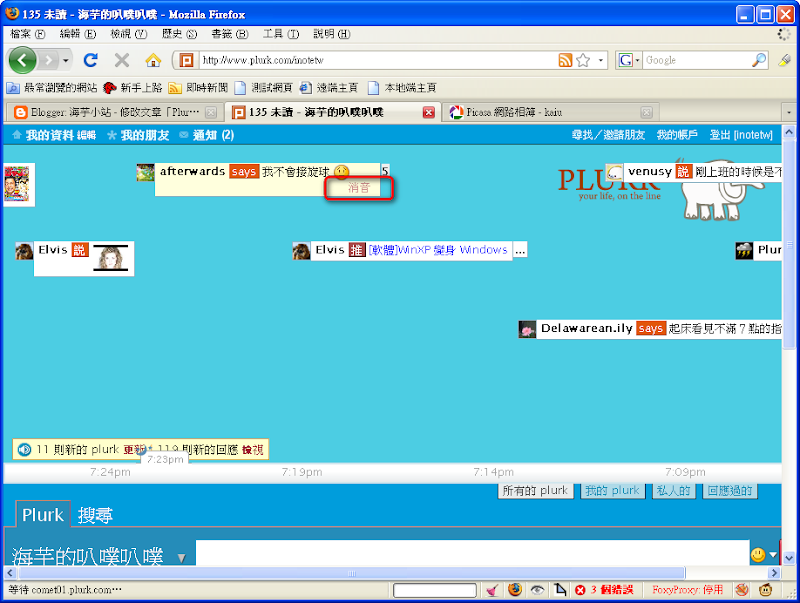Bookmark this page with the star icon
The width and height of the screenshot is (800, 603).
(583, 60)
